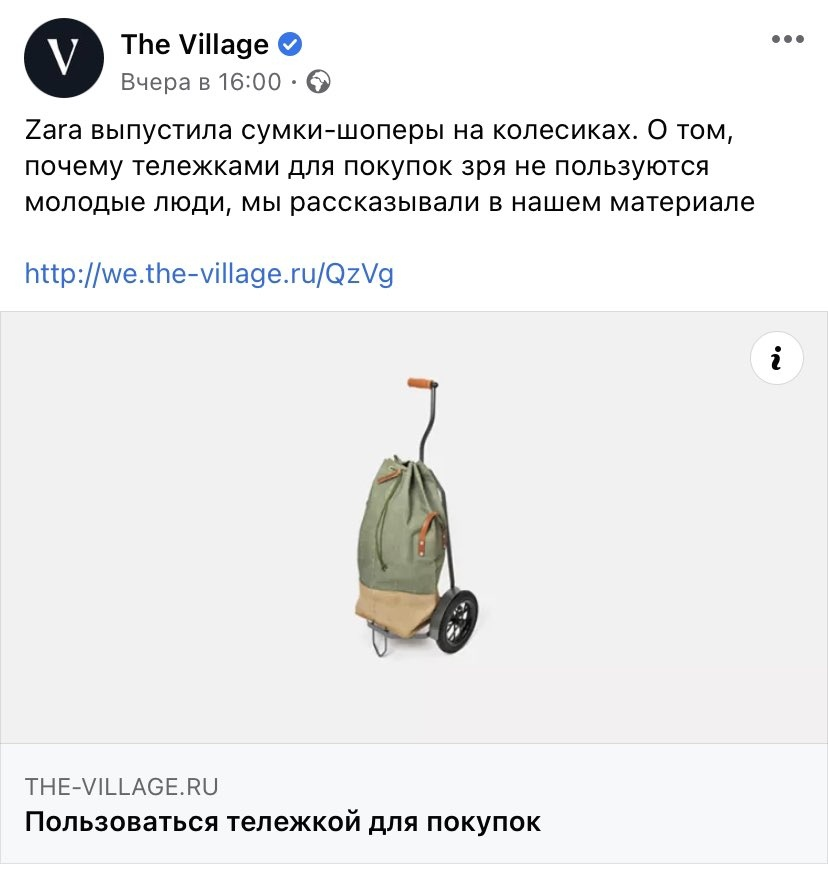The image size is (828, 883).
Task: Open the post timestamp "Вчера в 16:00"
Action: [201, 82]
